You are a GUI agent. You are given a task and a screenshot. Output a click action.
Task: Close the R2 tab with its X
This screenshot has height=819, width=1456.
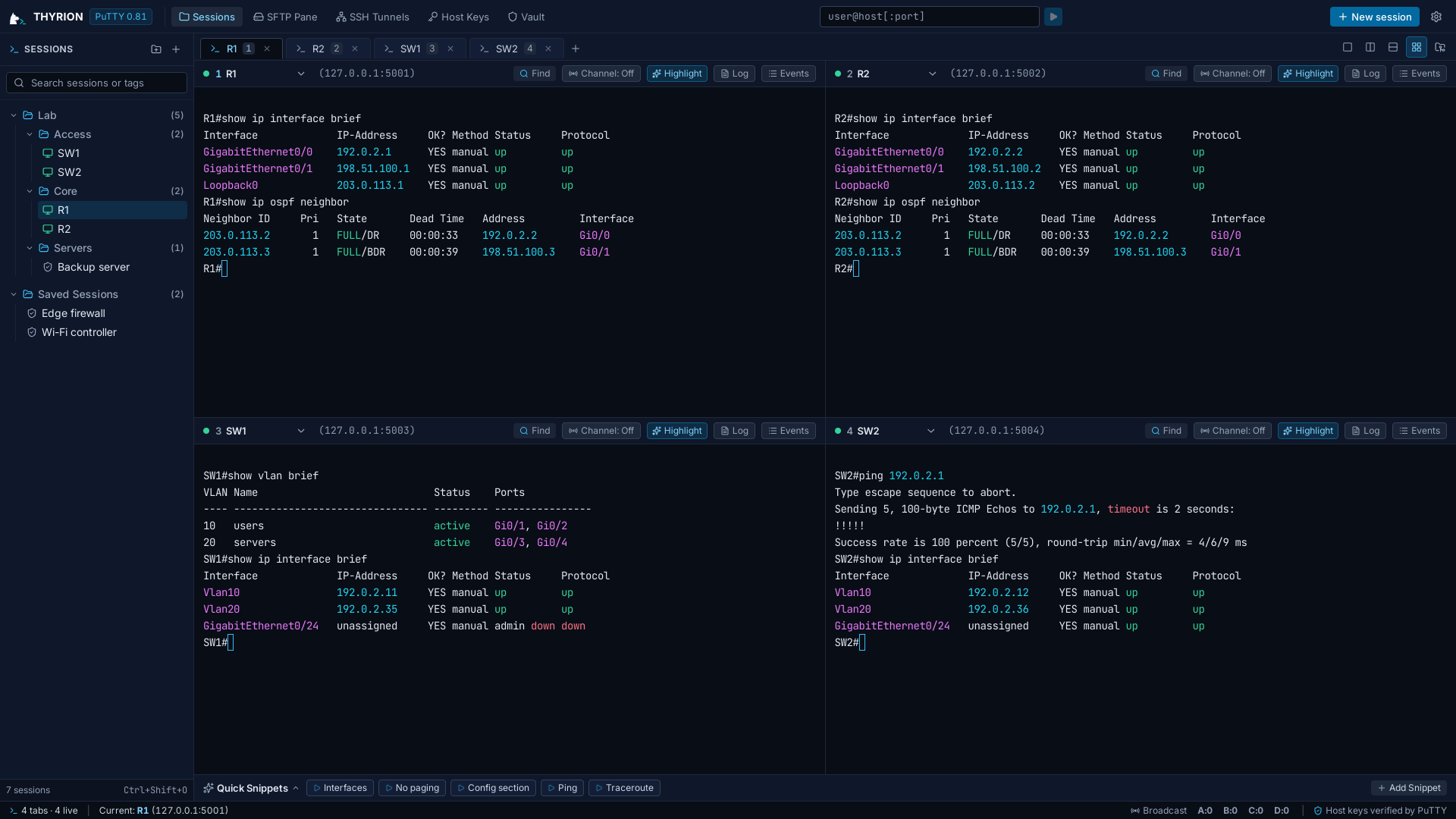click(x=355, y=49)
